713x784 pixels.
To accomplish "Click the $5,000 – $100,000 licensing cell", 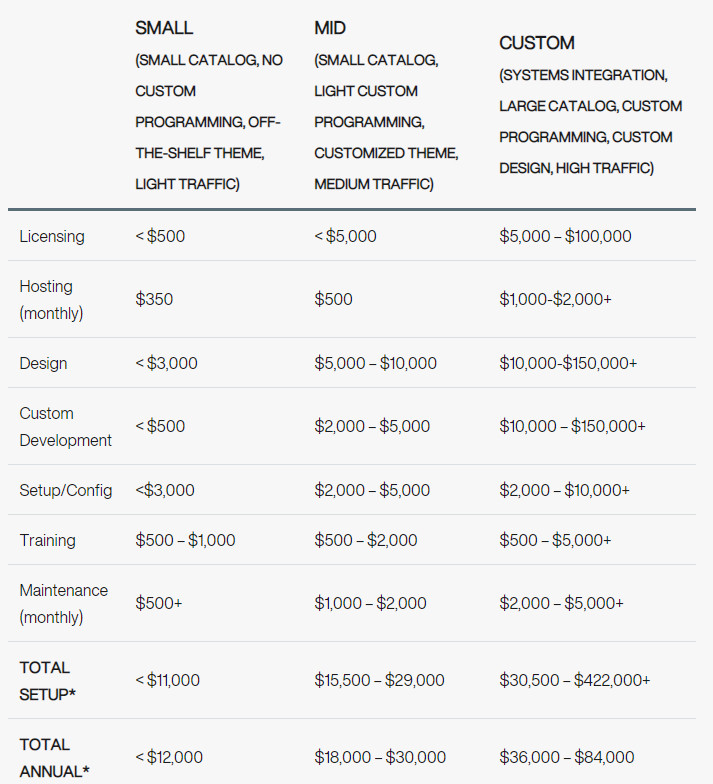I will coord(565,236).
